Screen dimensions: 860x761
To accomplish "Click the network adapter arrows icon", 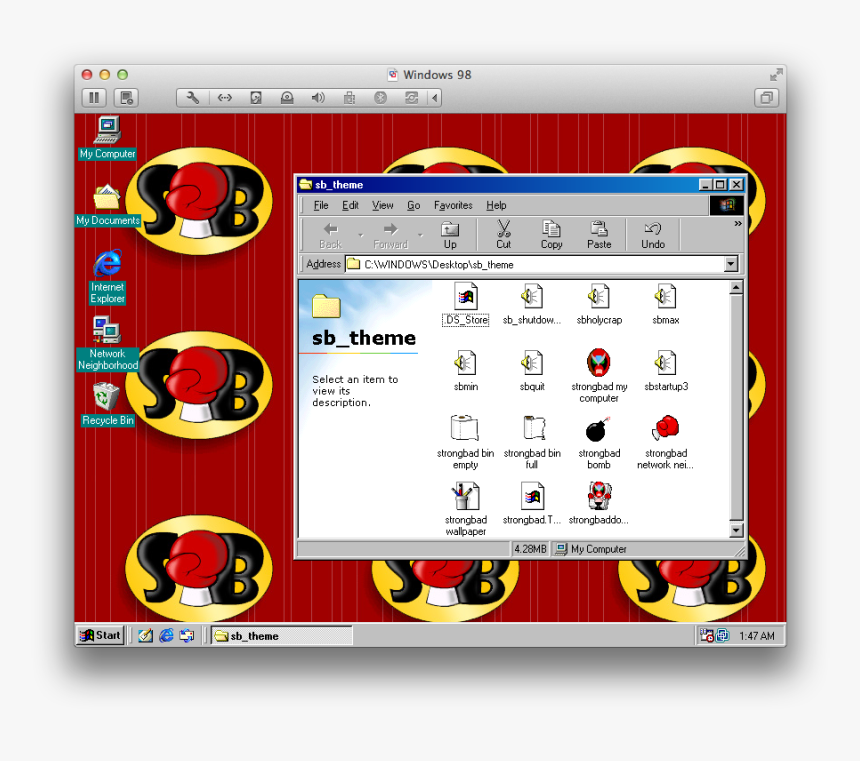I will coord(224,98).
